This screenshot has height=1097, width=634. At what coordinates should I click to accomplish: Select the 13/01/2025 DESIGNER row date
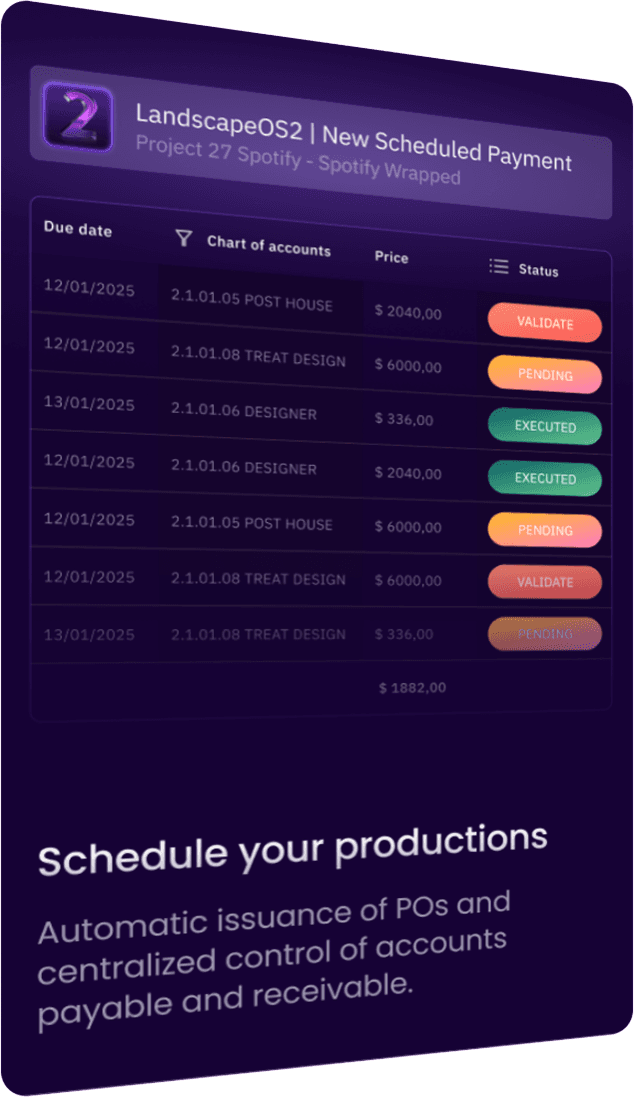pos(89,404)
